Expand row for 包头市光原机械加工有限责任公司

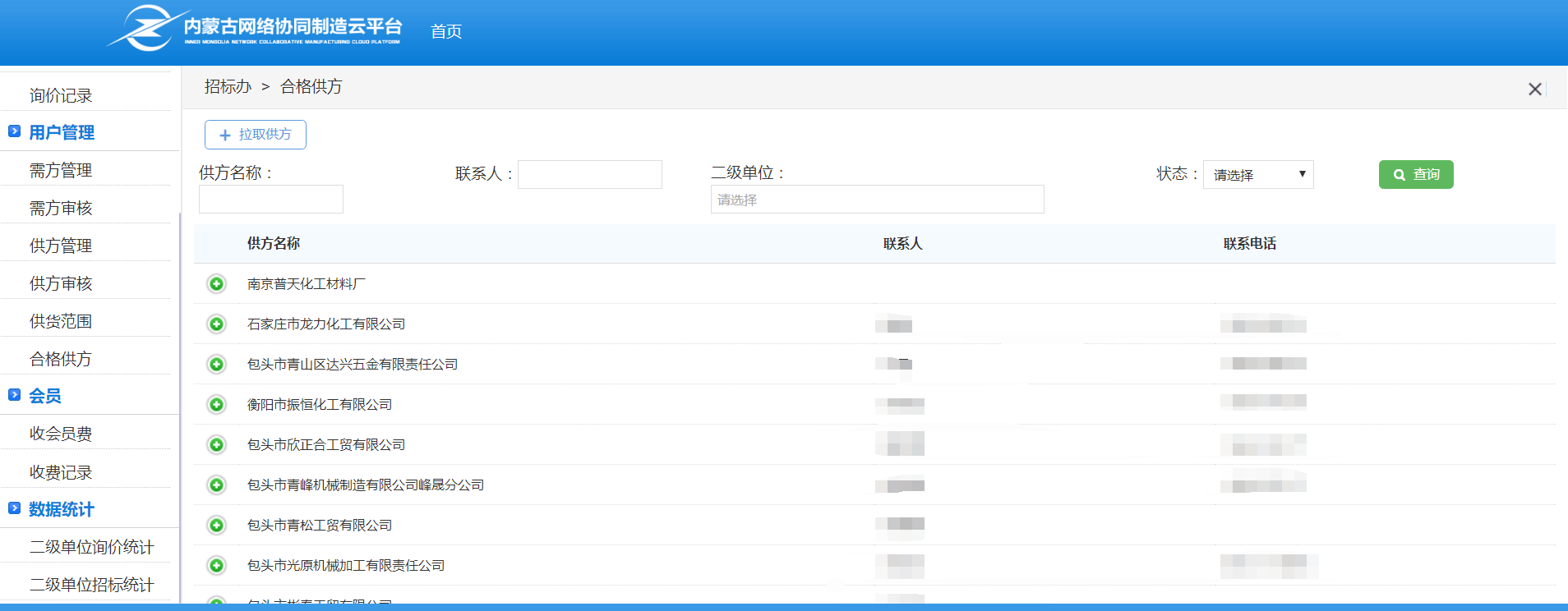pyautogui.click(x=216, y=566)
